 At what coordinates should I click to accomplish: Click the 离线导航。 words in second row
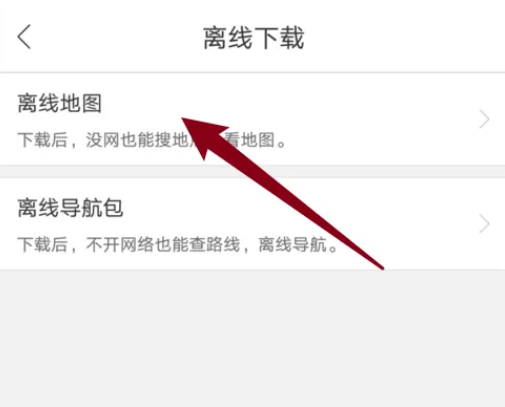coord(298,245)
